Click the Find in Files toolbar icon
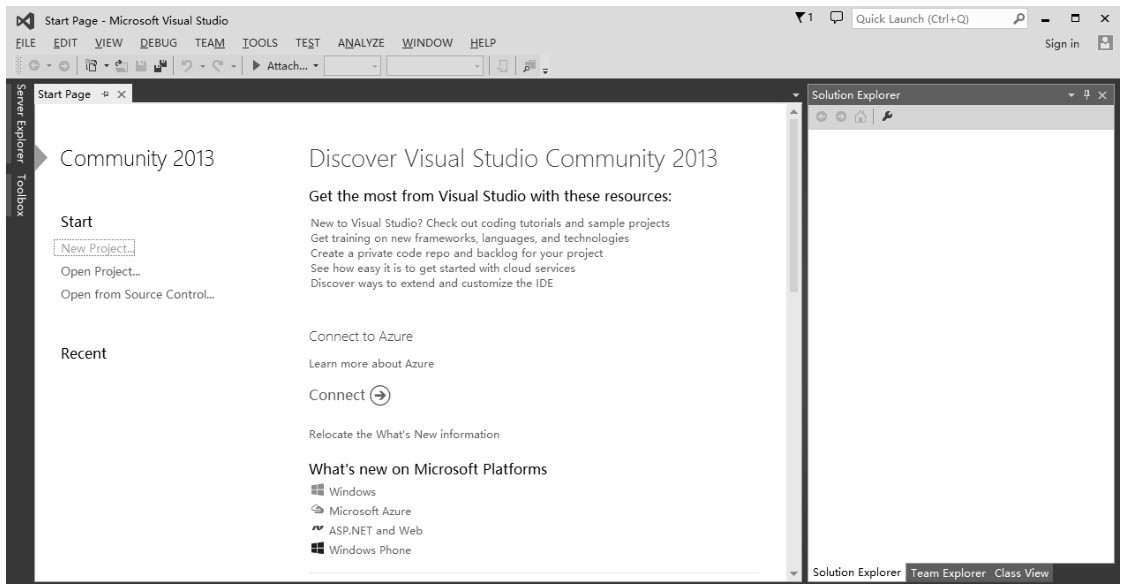This screenshot has height=588, width=1124. tap(529, 66)
